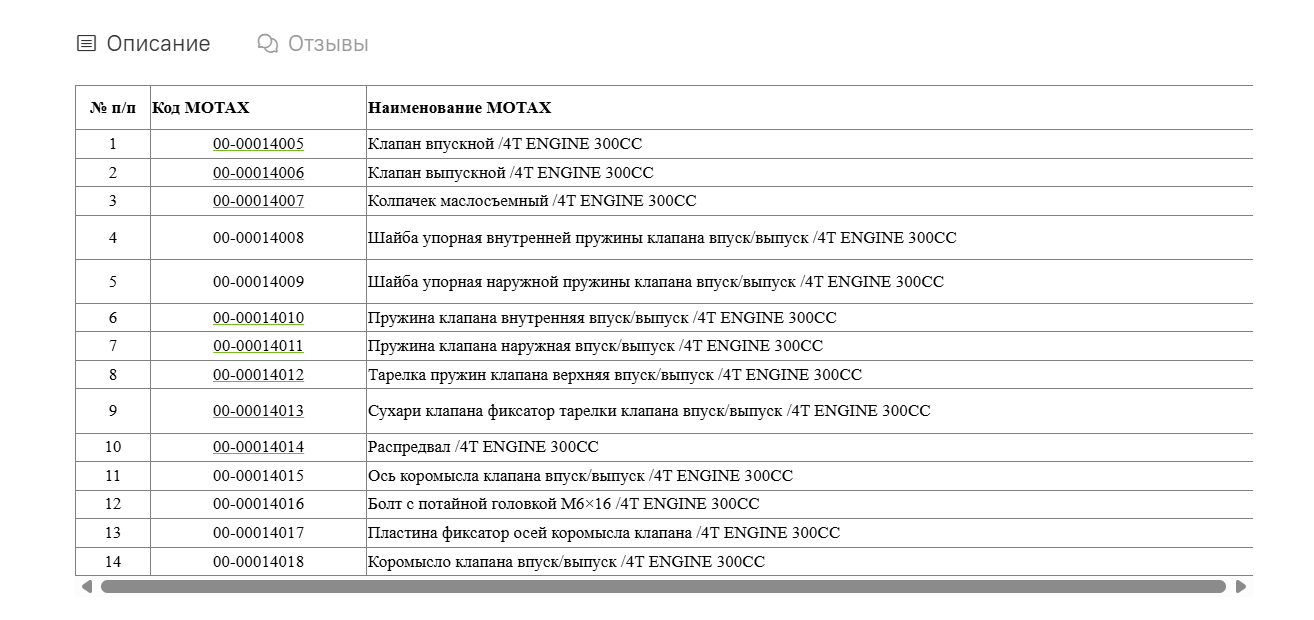
Task: Select 'Шайба упорная наружной пружины' name cell
Action: (810, 282)
